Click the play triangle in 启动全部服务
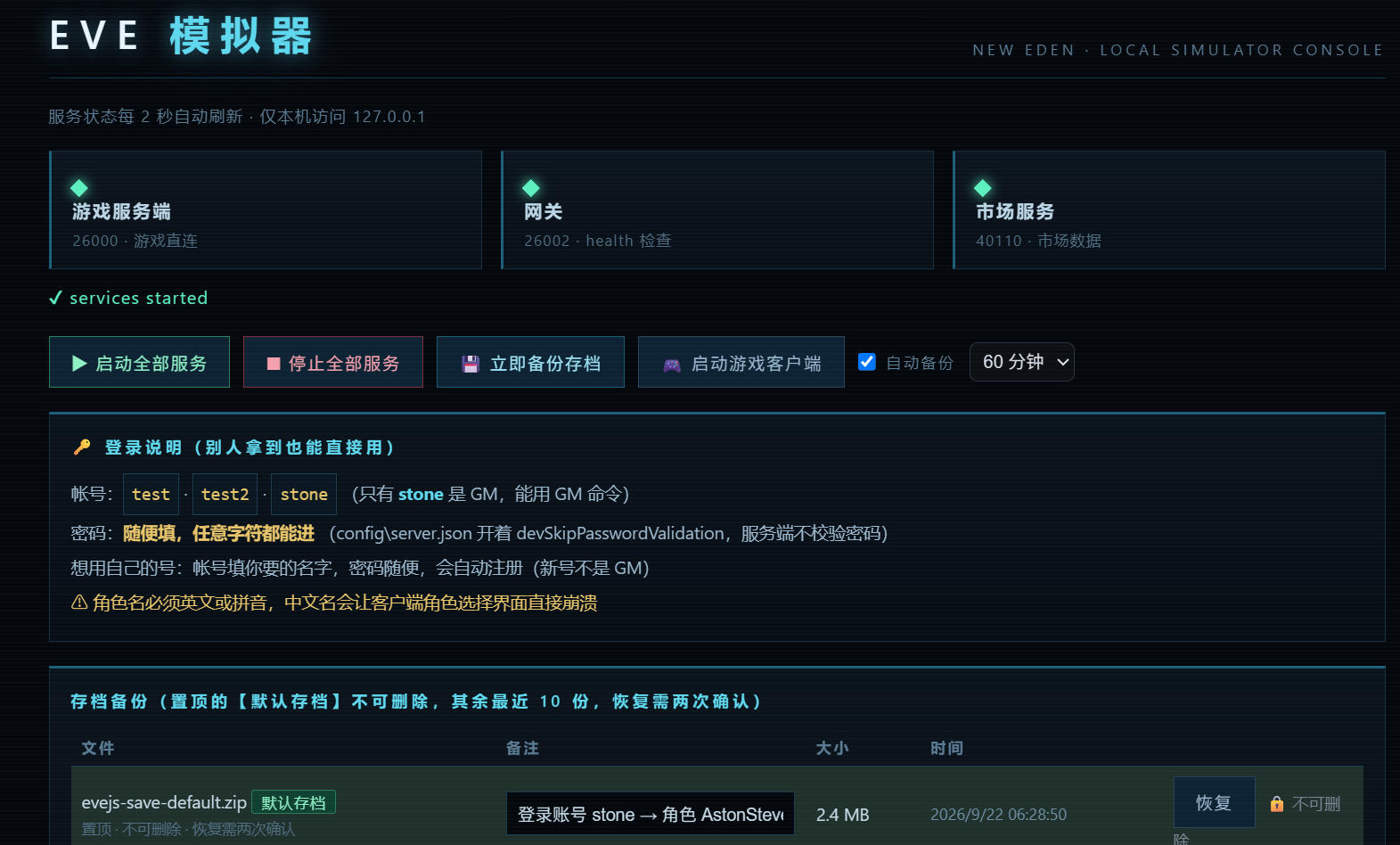 tap(79, 363)
